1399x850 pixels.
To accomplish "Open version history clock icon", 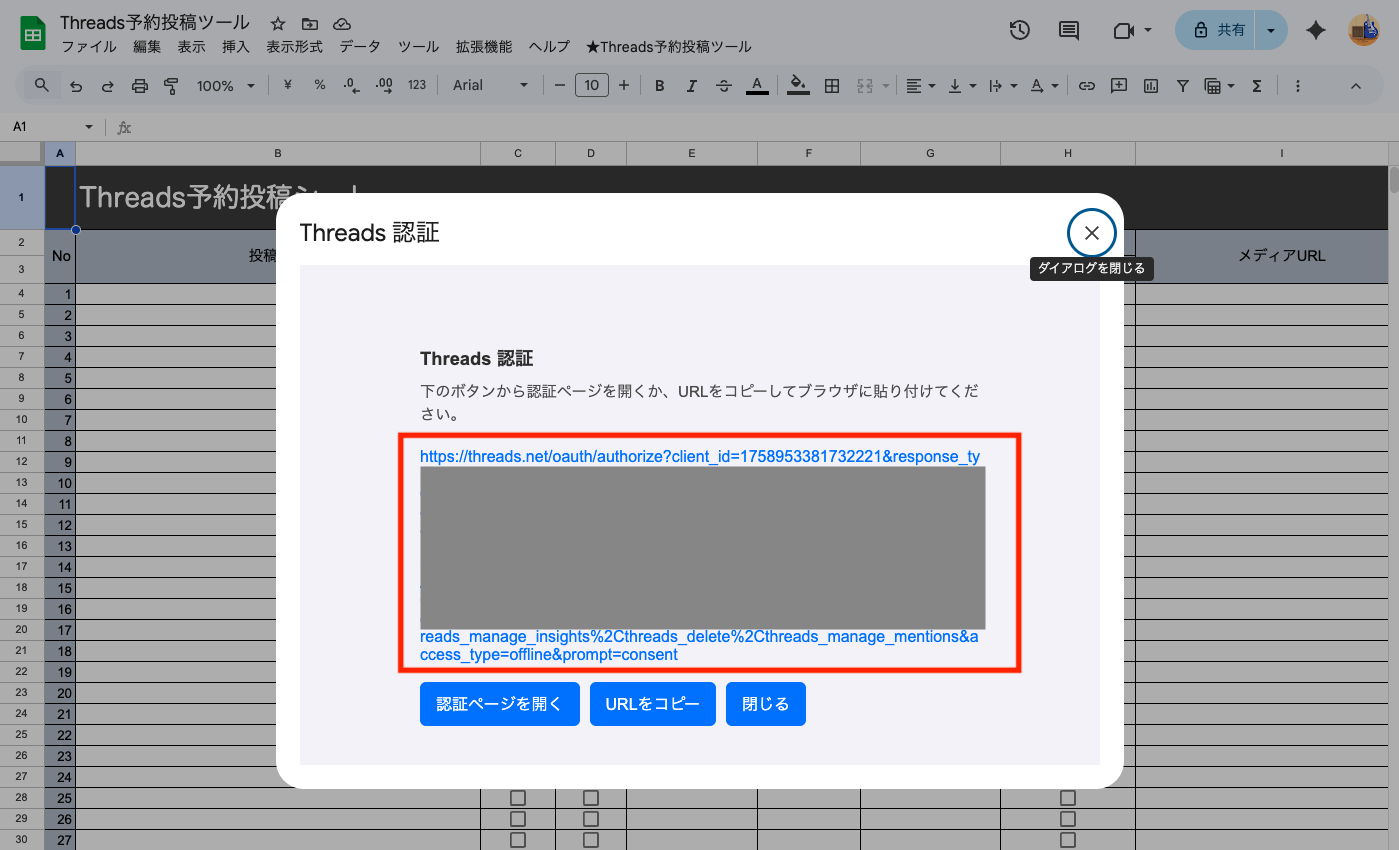I will coord(1019,30).
